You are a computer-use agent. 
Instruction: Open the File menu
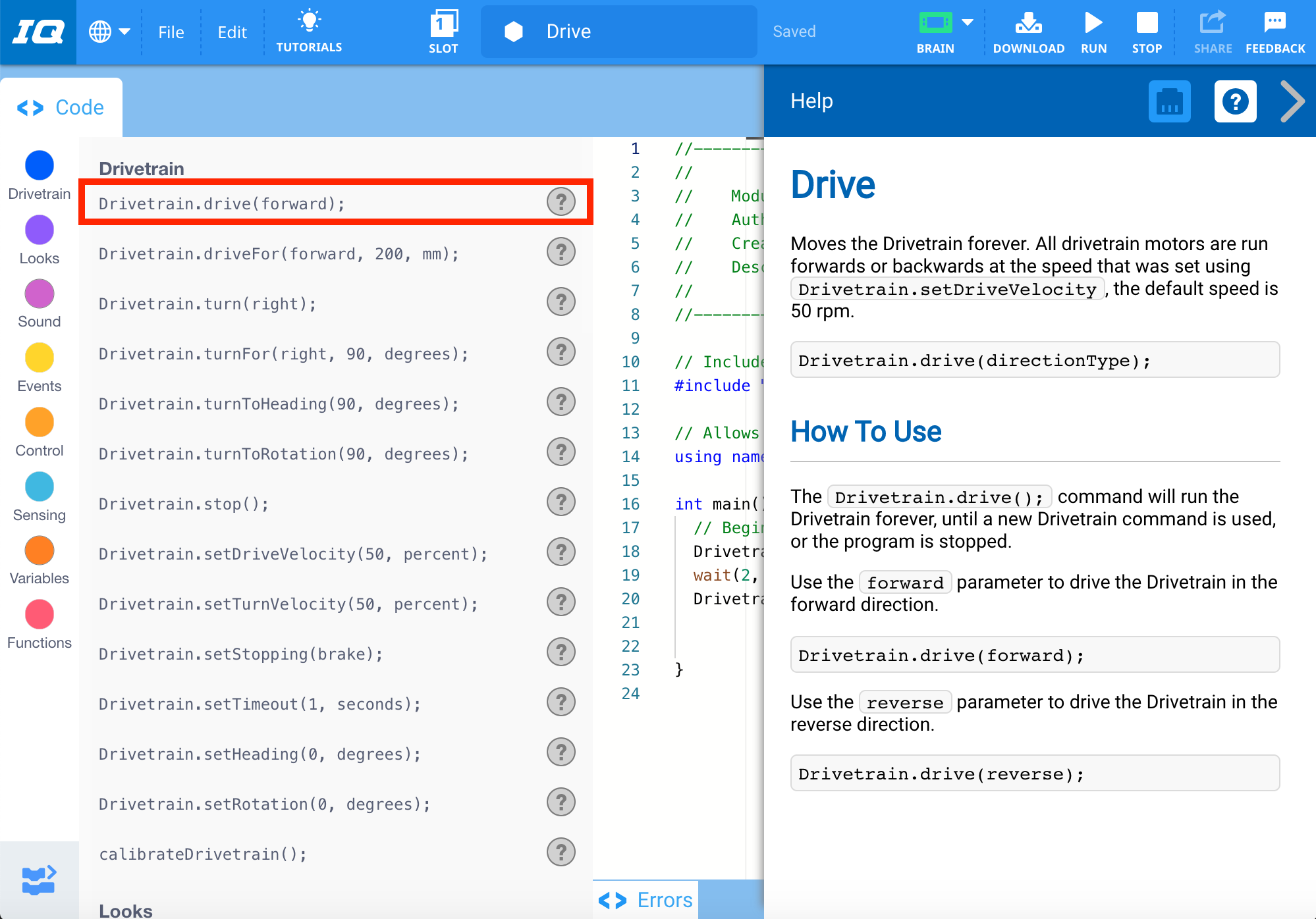171,31
